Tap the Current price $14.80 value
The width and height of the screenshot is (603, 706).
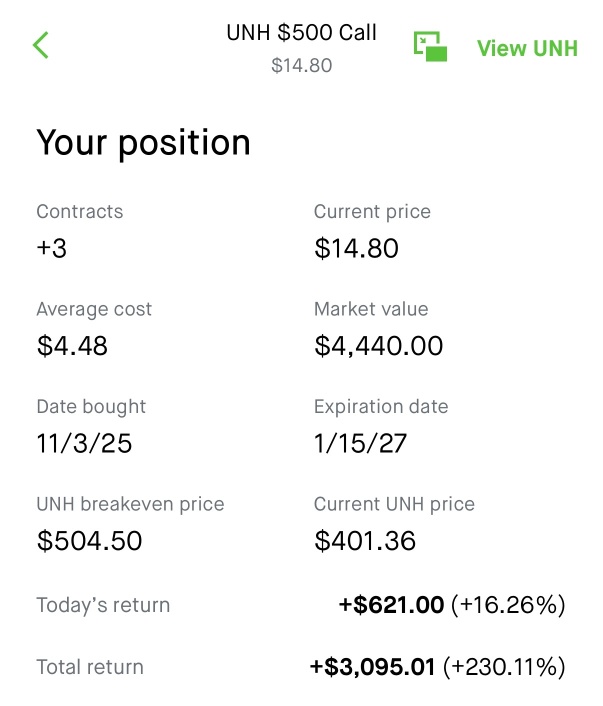coord(356,249)
